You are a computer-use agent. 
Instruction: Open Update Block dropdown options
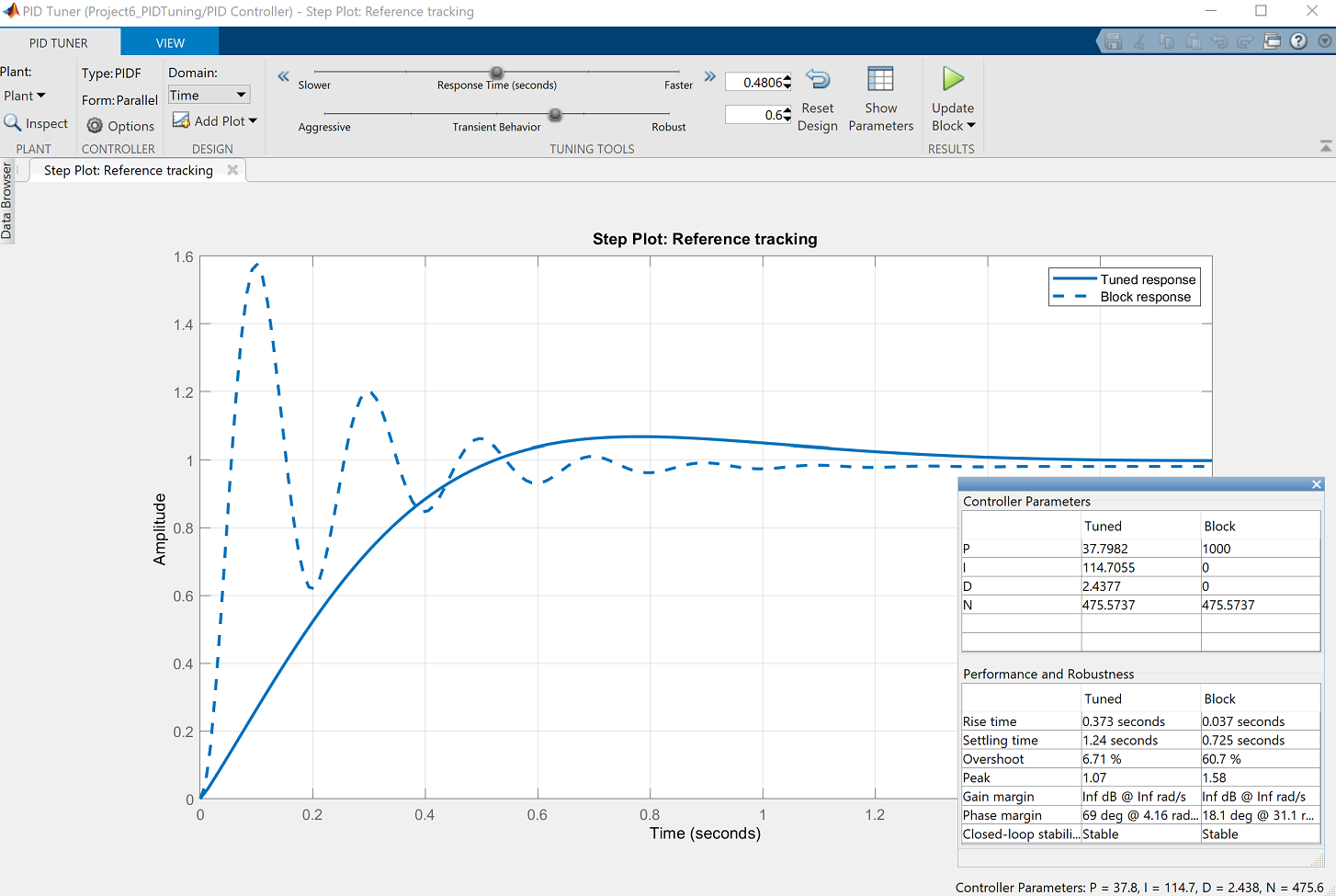pyautogui.click(x=953, y=126)
